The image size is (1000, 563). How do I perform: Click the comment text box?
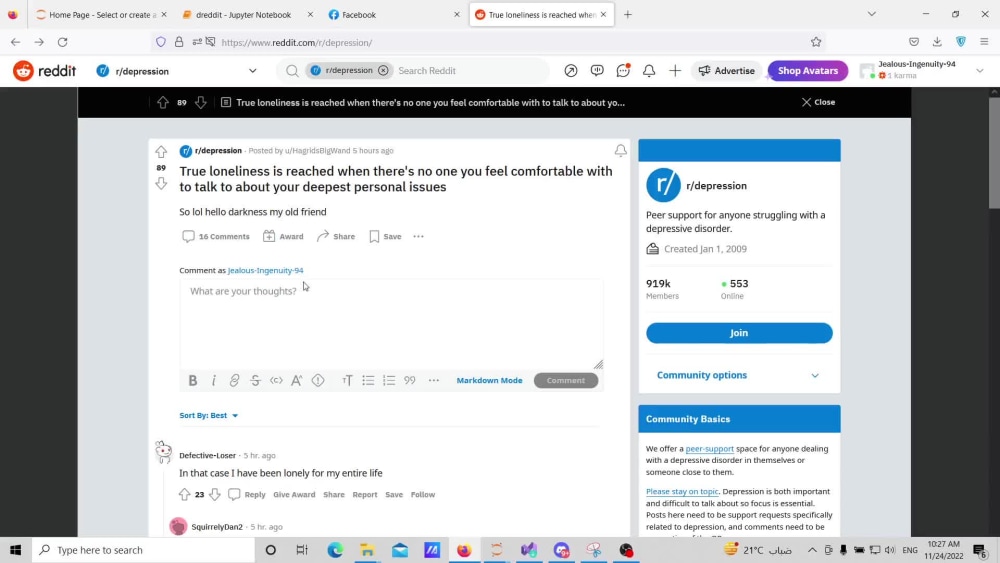click(x=391, y=324)
